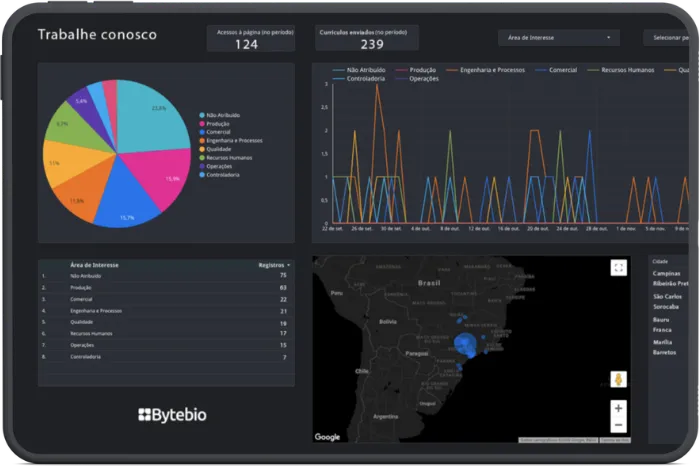700x466 pixels.
Task: Click the 11,8% orange pie slice
Action: click(83, 193)
